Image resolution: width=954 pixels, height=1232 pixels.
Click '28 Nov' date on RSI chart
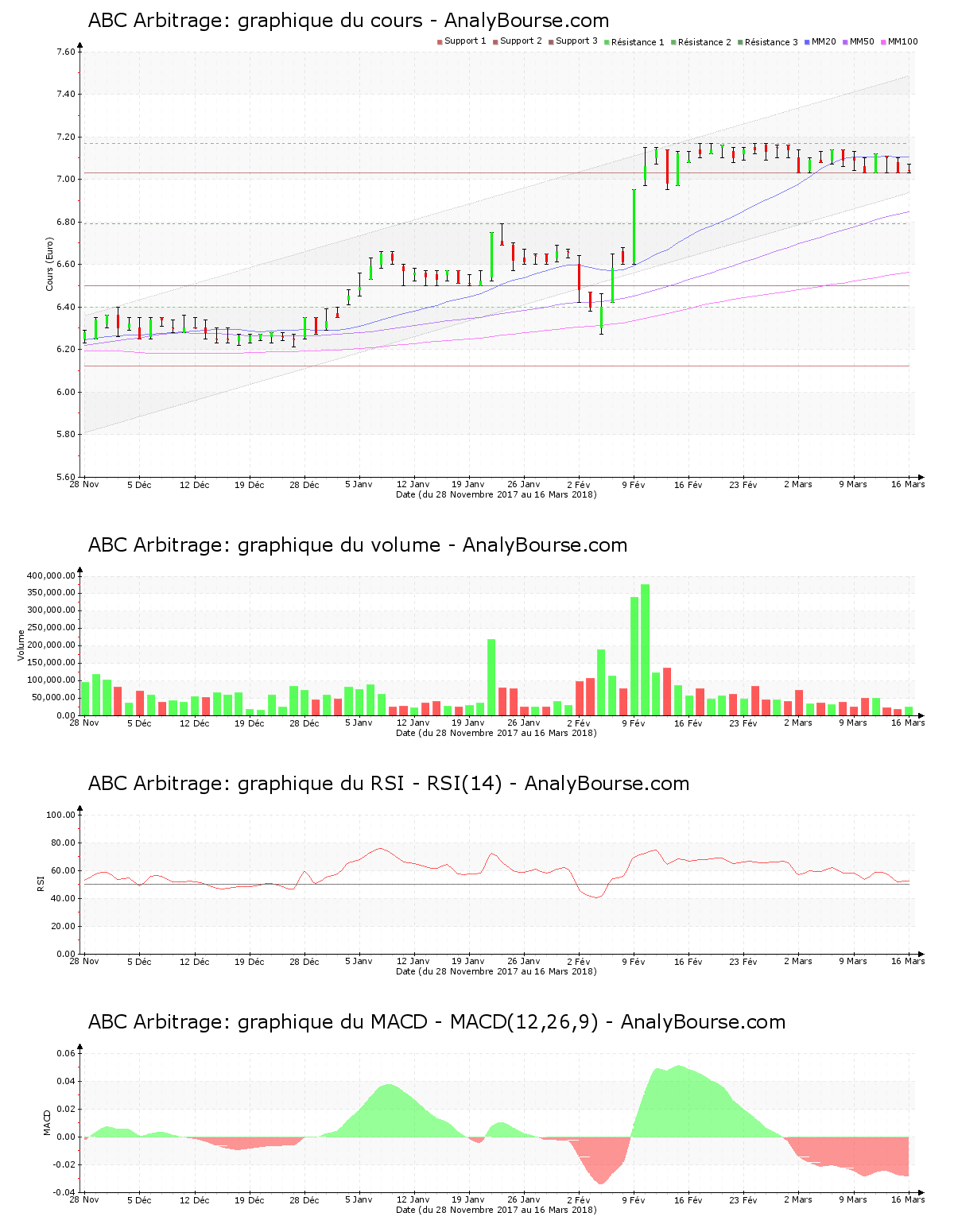pyautogui.click(x=84, y=962)
